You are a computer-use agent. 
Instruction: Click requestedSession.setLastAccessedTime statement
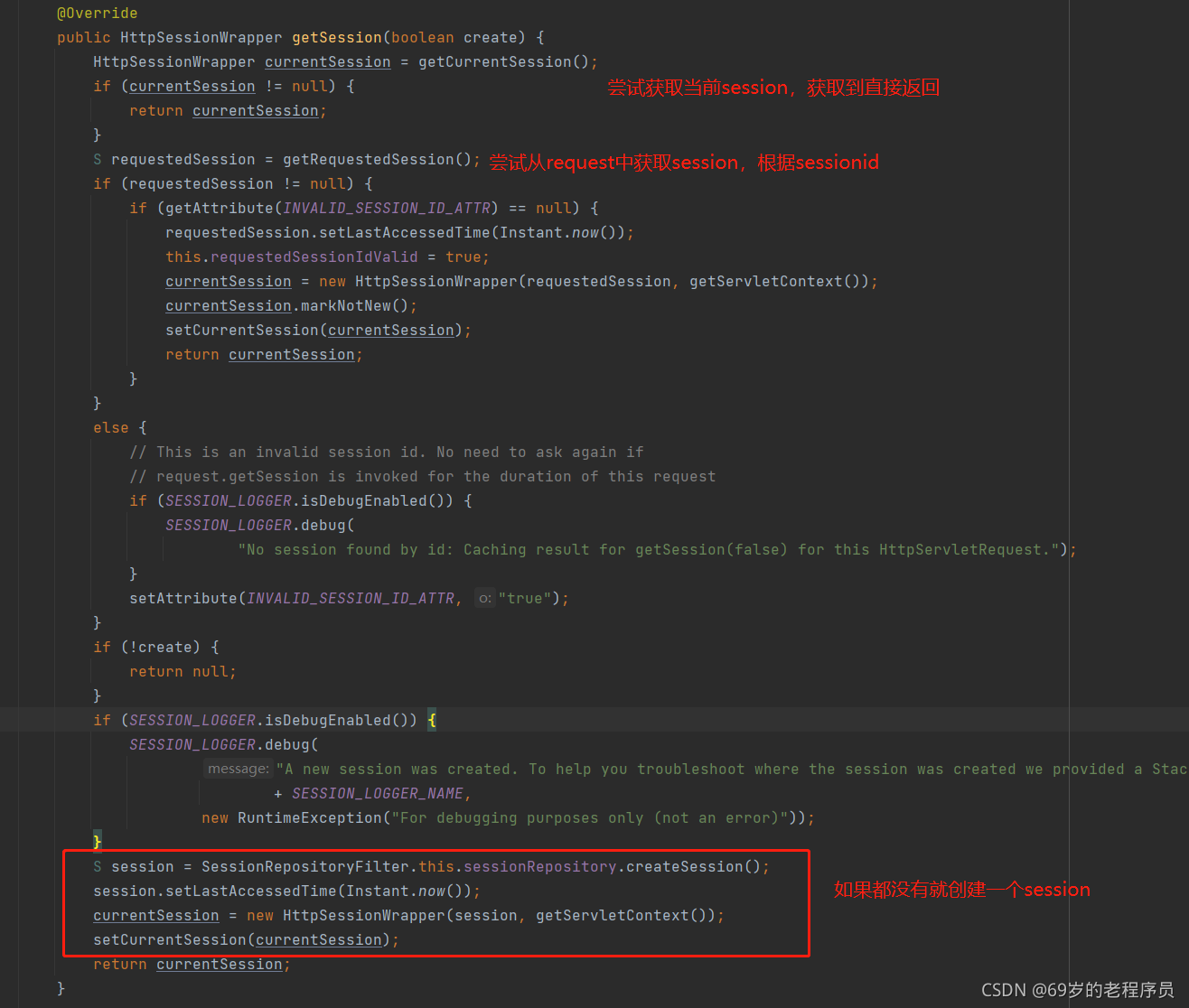400,232
